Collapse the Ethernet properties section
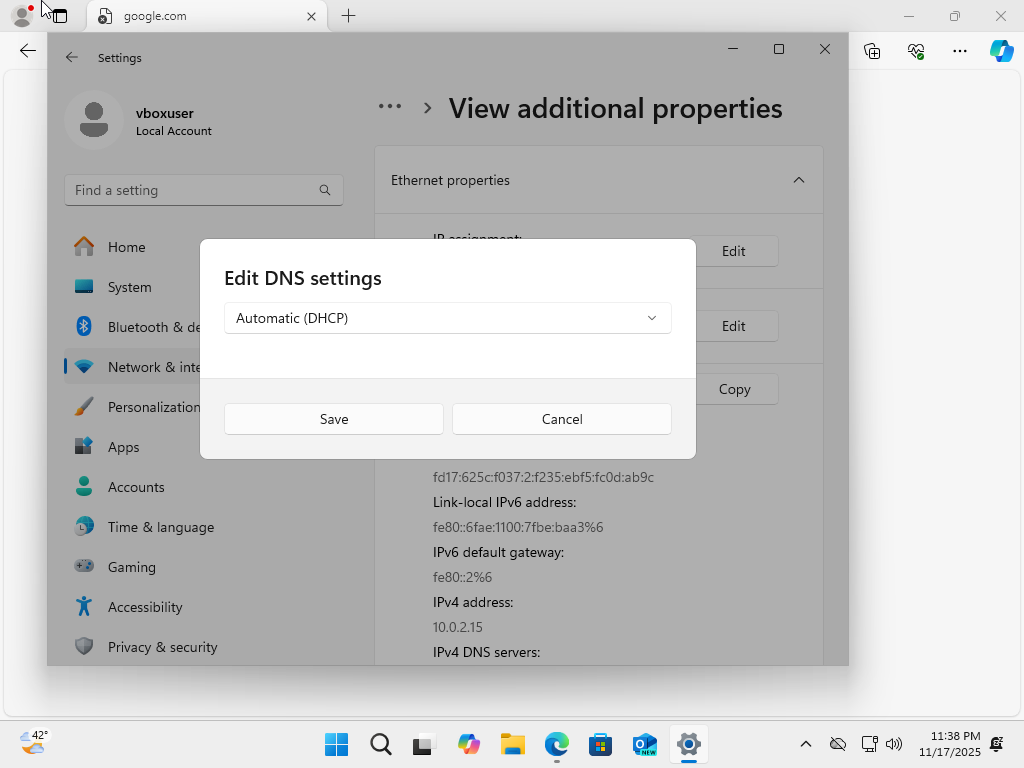 798,180
